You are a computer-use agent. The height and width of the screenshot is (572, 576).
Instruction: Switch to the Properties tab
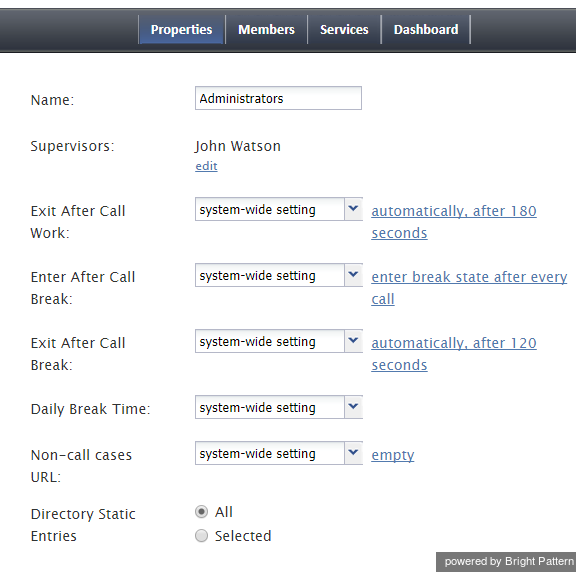[181, 29]
